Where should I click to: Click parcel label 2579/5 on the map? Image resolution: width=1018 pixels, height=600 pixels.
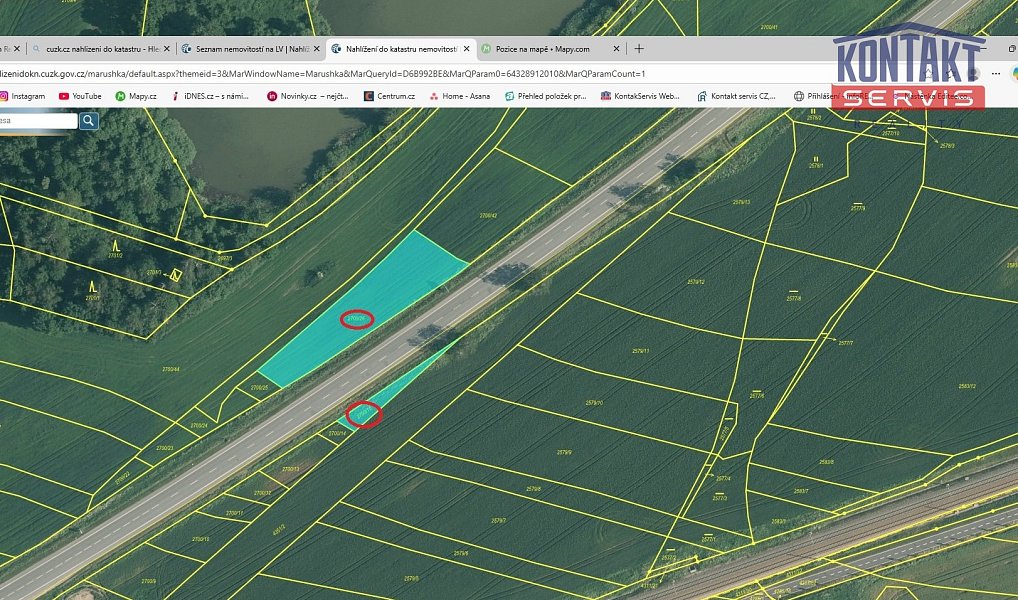[x=412, y=579]
